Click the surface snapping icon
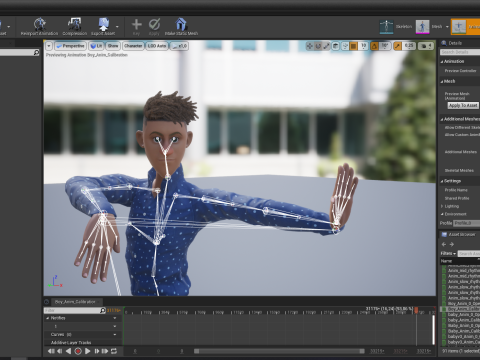Image resolution: width=480 pixels, height=360 pixels. [x=346, y=46]
